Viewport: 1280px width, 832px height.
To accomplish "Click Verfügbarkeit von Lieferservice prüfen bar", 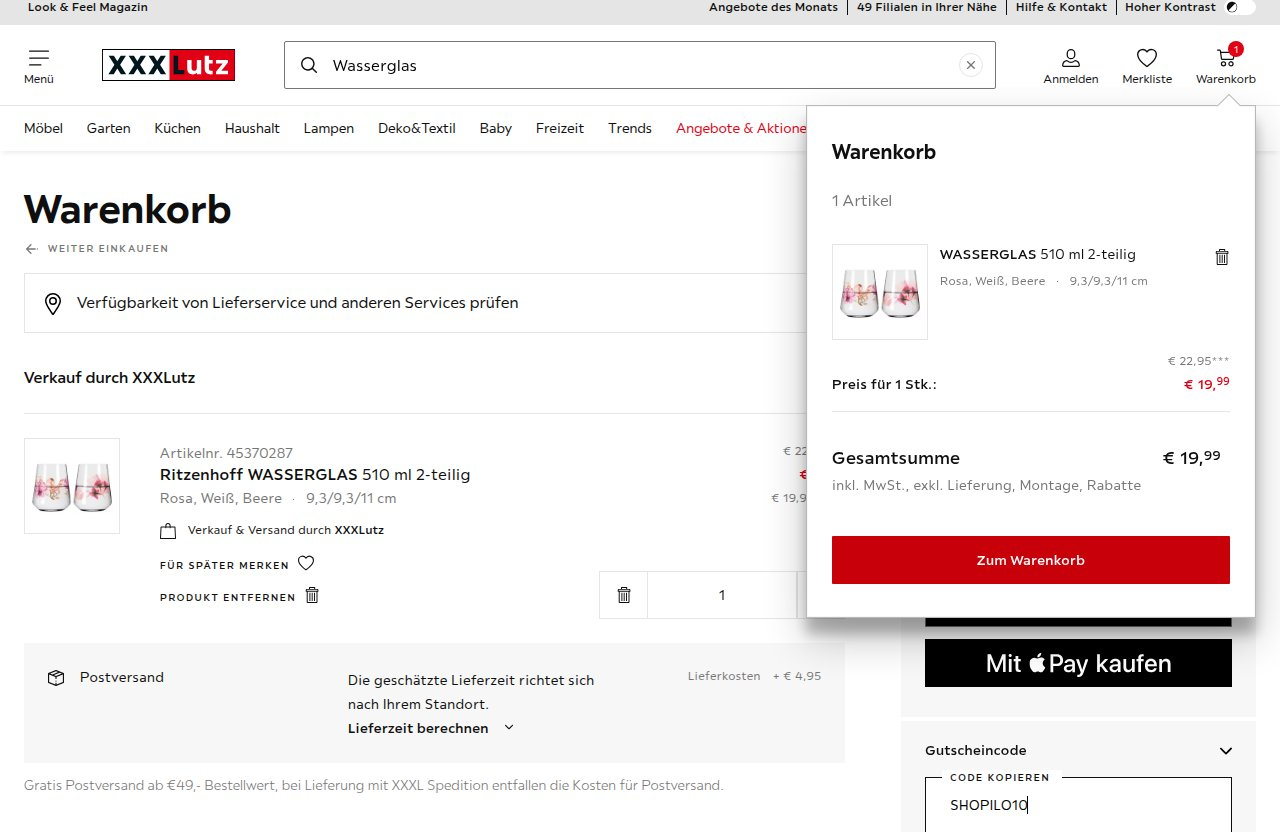I will (x=415, y=303).
